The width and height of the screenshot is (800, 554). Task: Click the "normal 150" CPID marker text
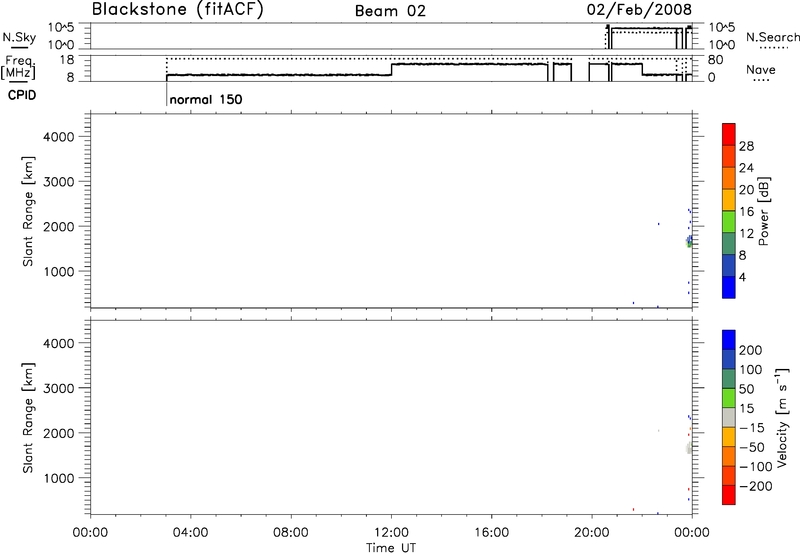click(206, 99)
